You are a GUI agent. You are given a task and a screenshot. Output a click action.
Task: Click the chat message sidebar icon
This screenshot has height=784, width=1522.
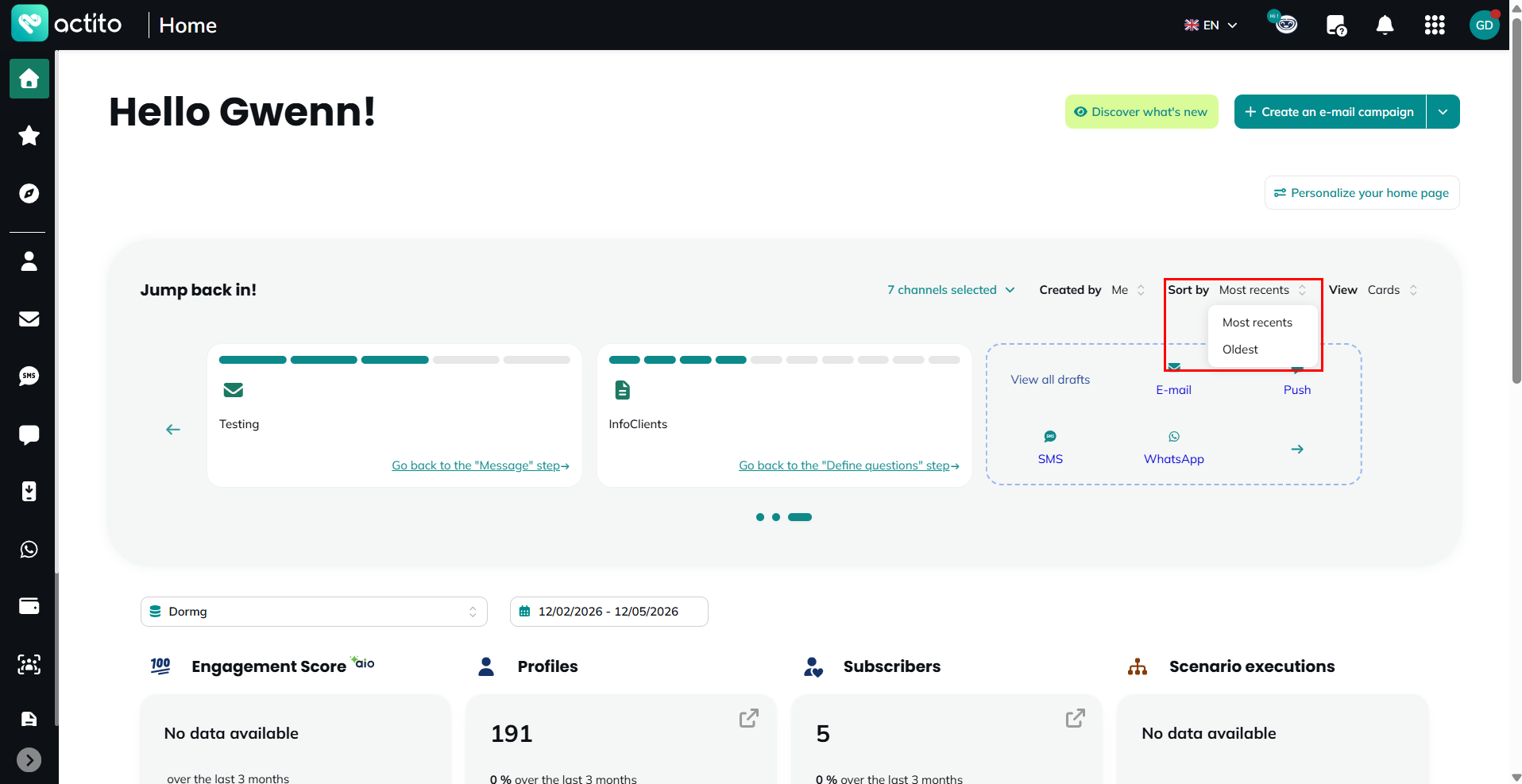29,434
